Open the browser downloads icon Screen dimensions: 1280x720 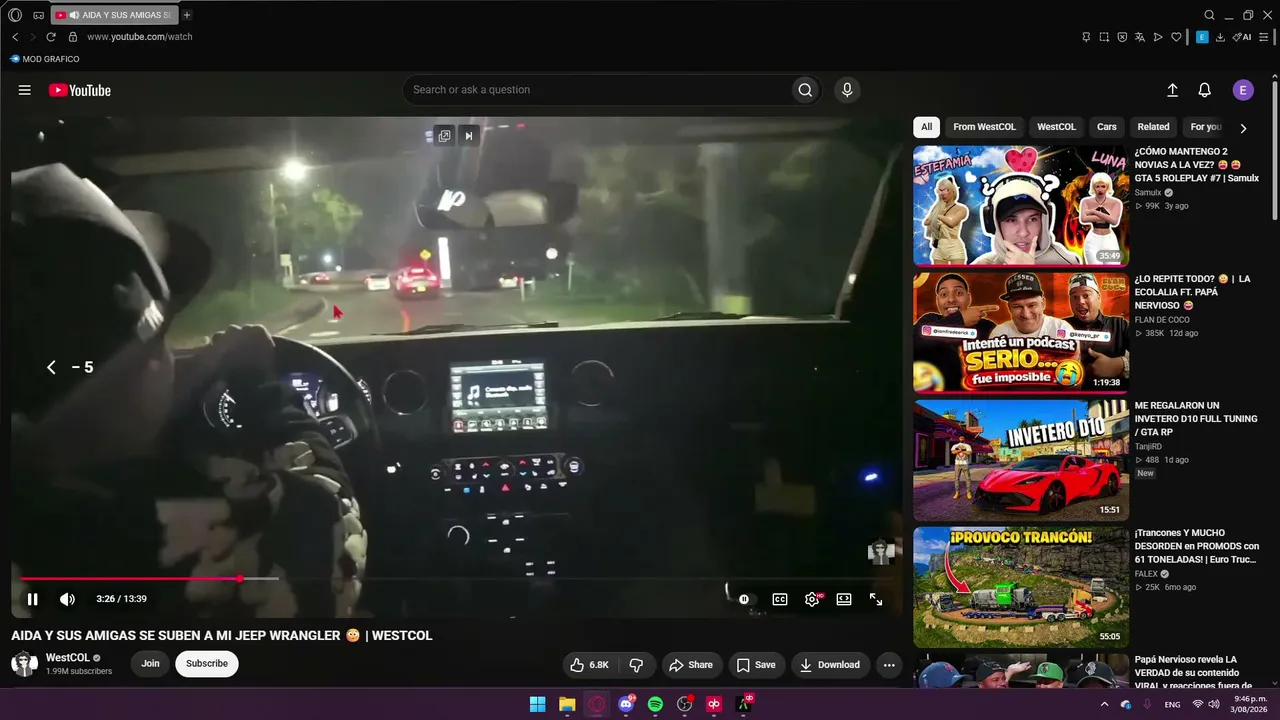pos(1220,37)
